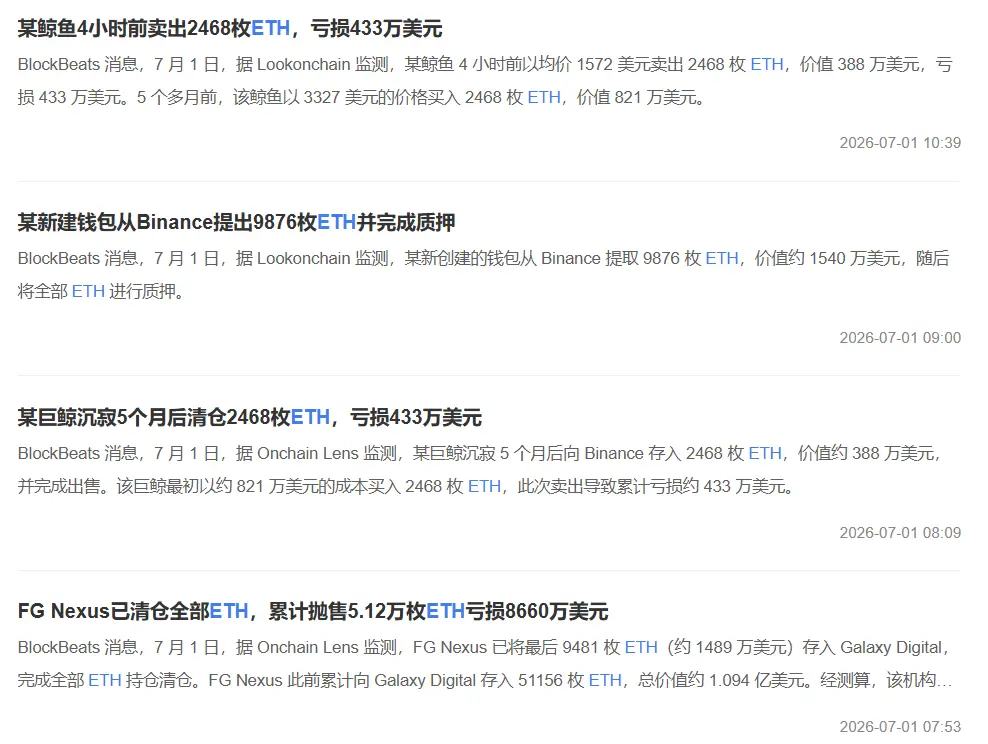Viewport: 988px width, 744px height.
Task: Open headline about giant whale dormant for 5 months
Action: pos(250,417)
